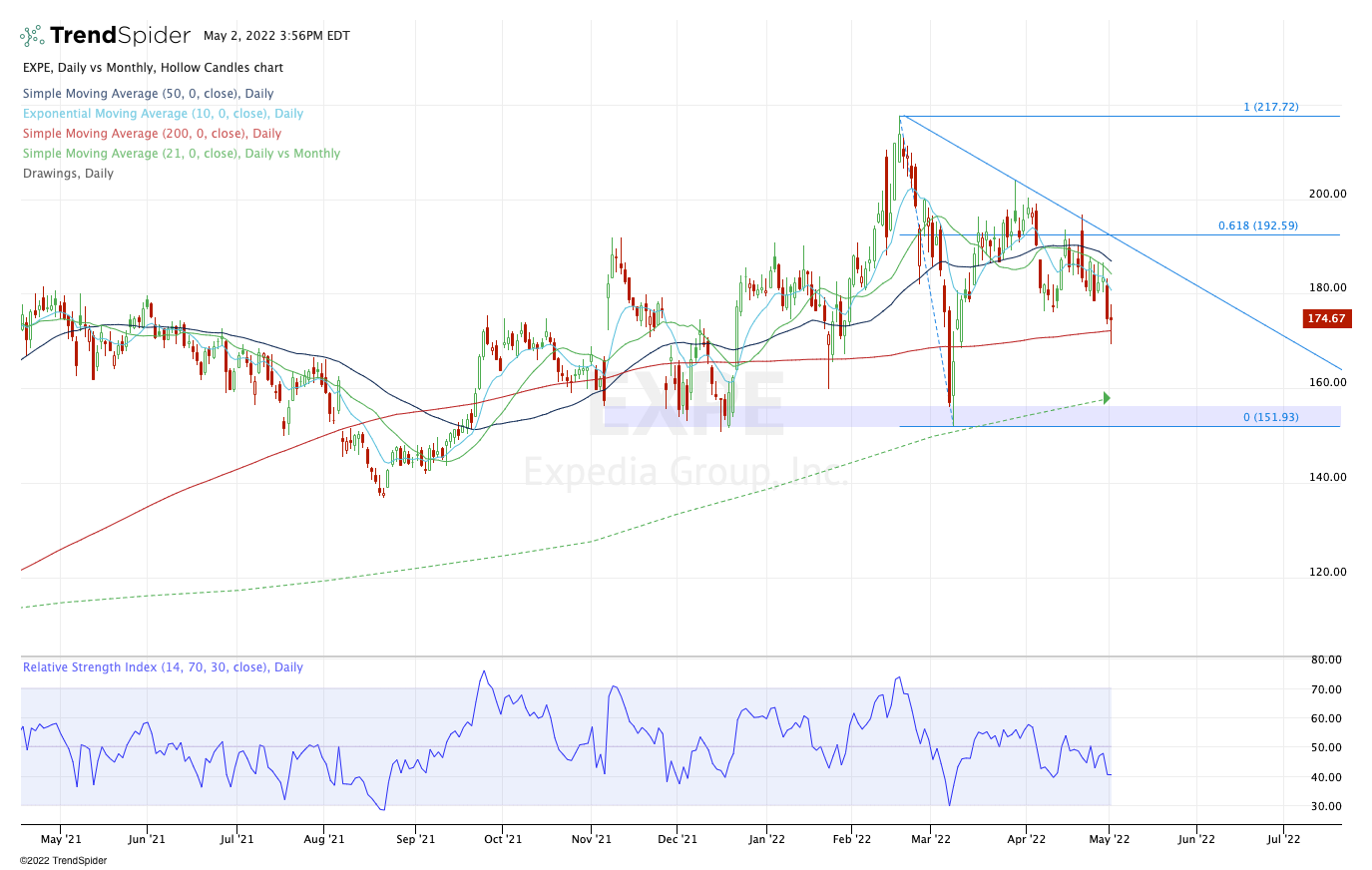Image resolution: width=1372 pixels, height=870 pixels.
Task: Click the Aug '21 date axis label
Action: tap(324, 839)
